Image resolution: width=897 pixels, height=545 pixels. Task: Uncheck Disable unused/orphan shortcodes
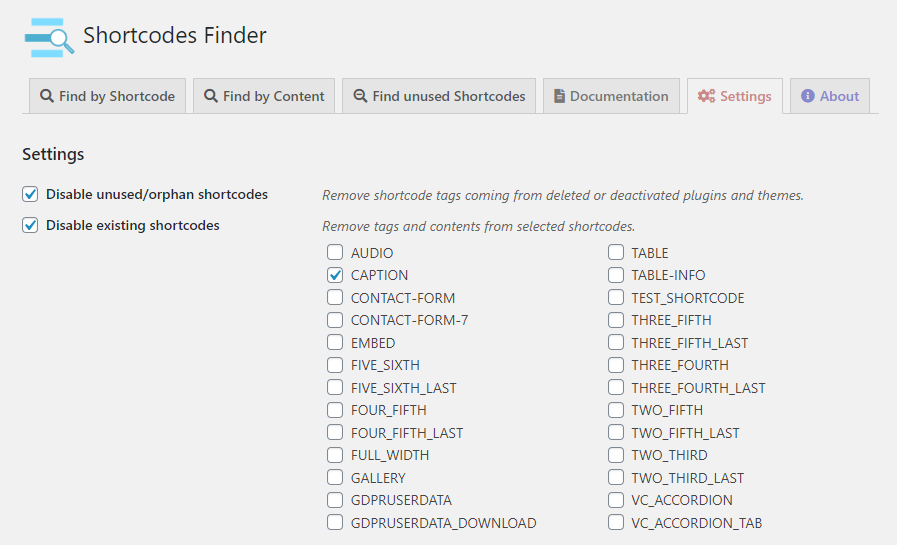coord(30,194)
